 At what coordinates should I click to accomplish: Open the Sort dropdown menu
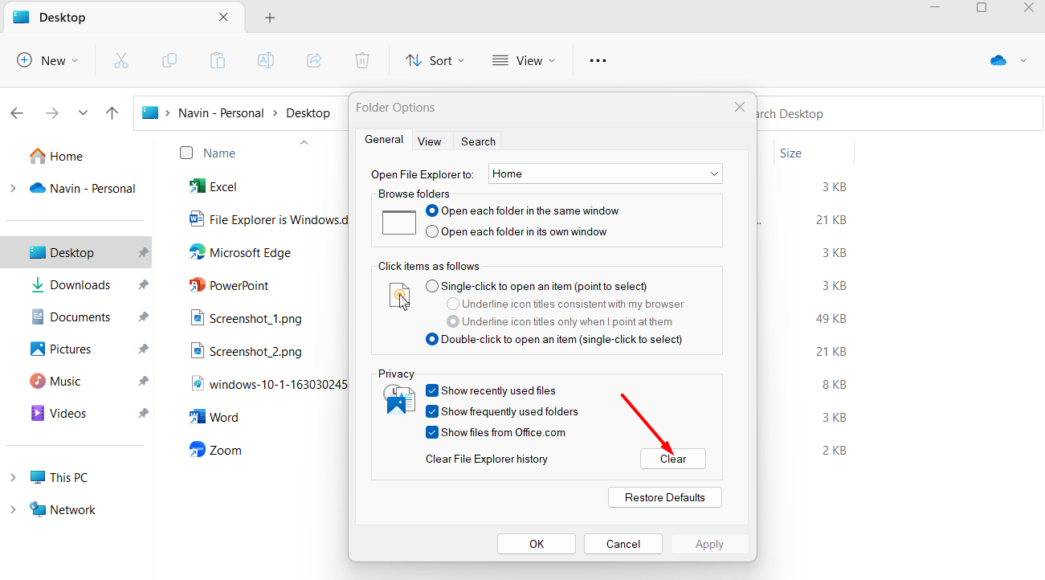(x=434, y=60)
